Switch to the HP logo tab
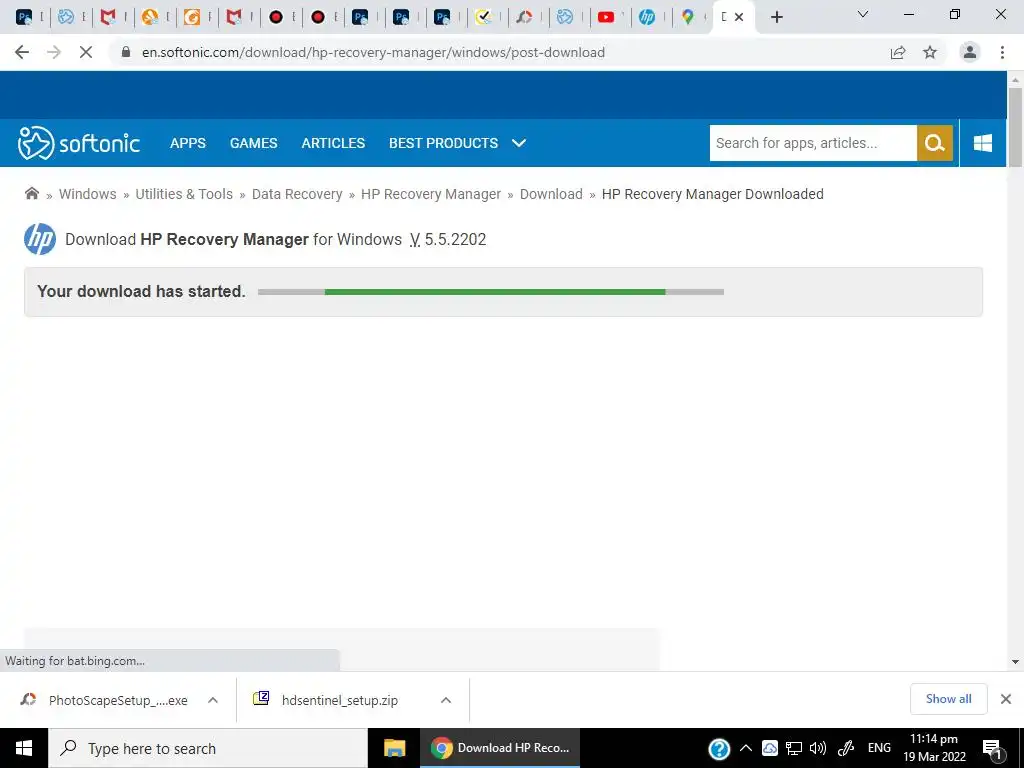The width and height of the screenshot is (1024, 768). click(x=647, y=17)
